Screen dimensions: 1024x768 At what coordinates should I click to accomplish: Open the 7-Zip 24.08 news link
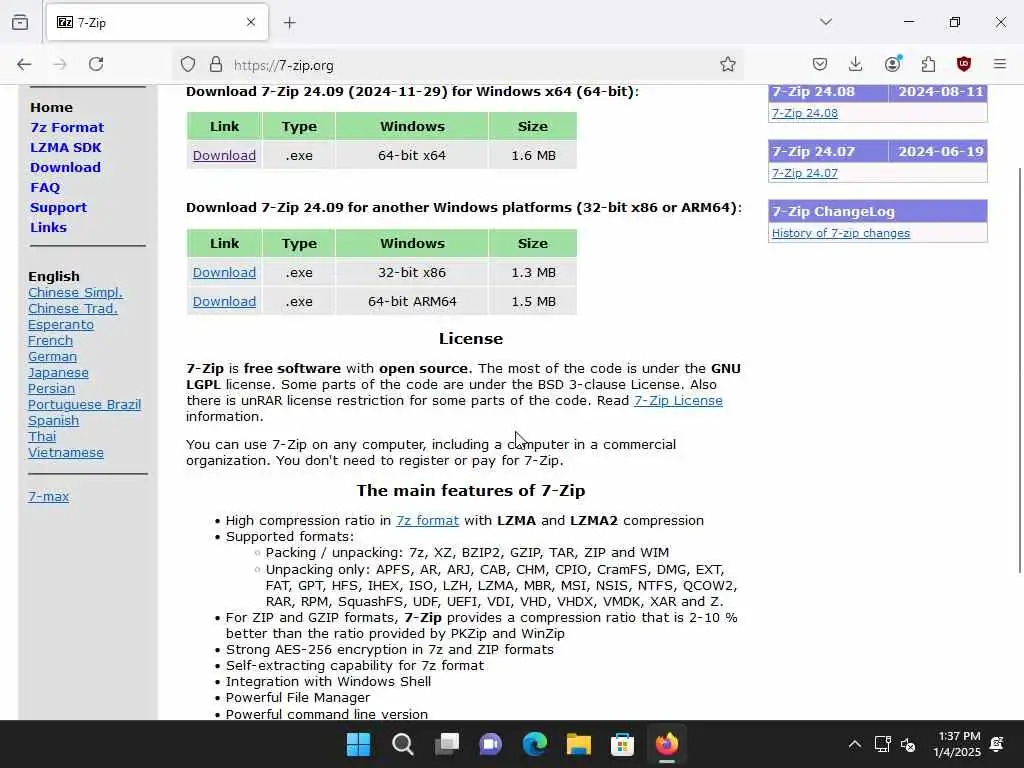pyautogui.click(x=805, y=113)
